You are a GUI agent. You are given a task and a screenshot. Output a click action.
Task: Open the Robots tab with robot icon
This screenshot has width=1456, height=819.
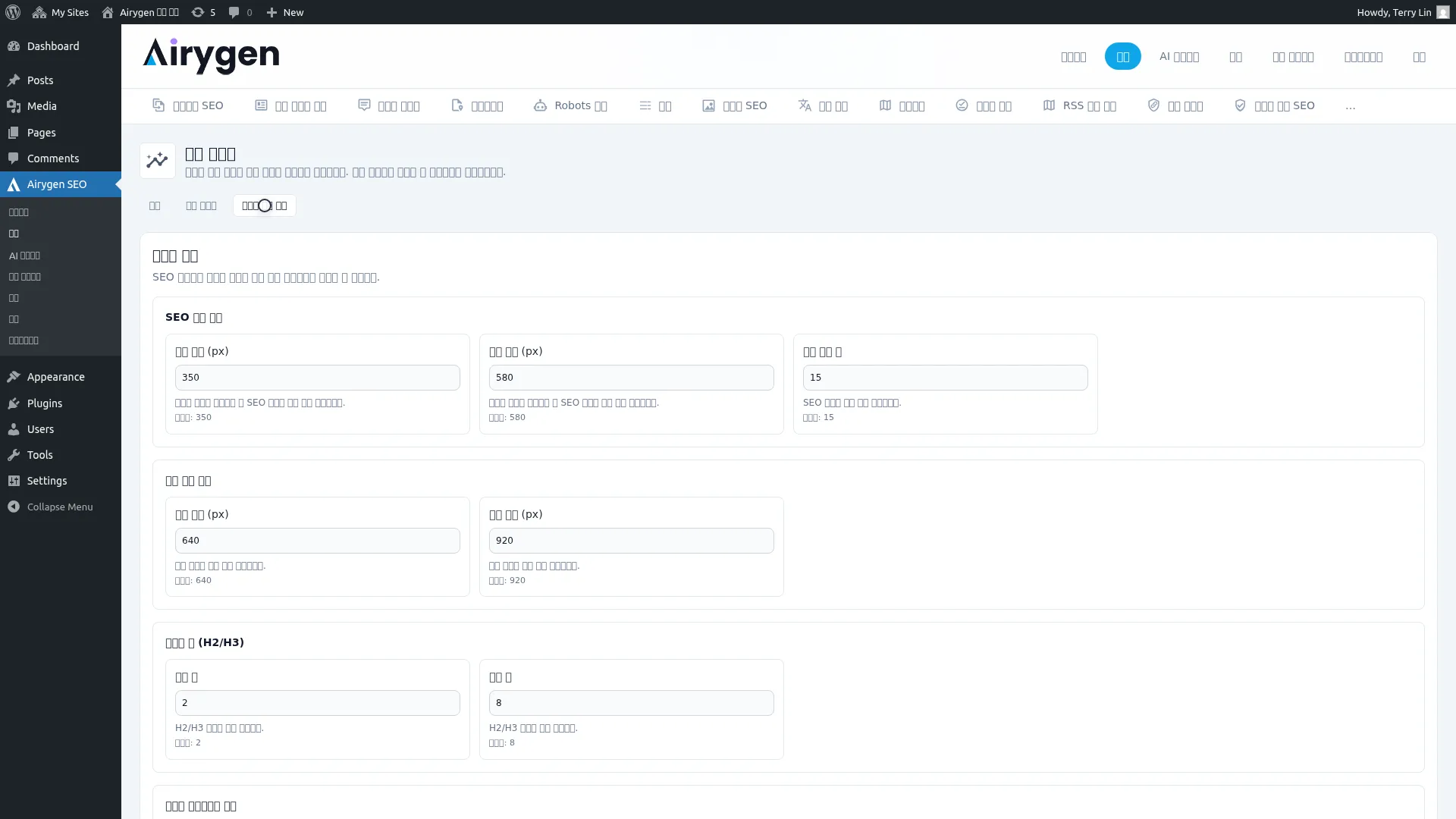pos(570,105)
